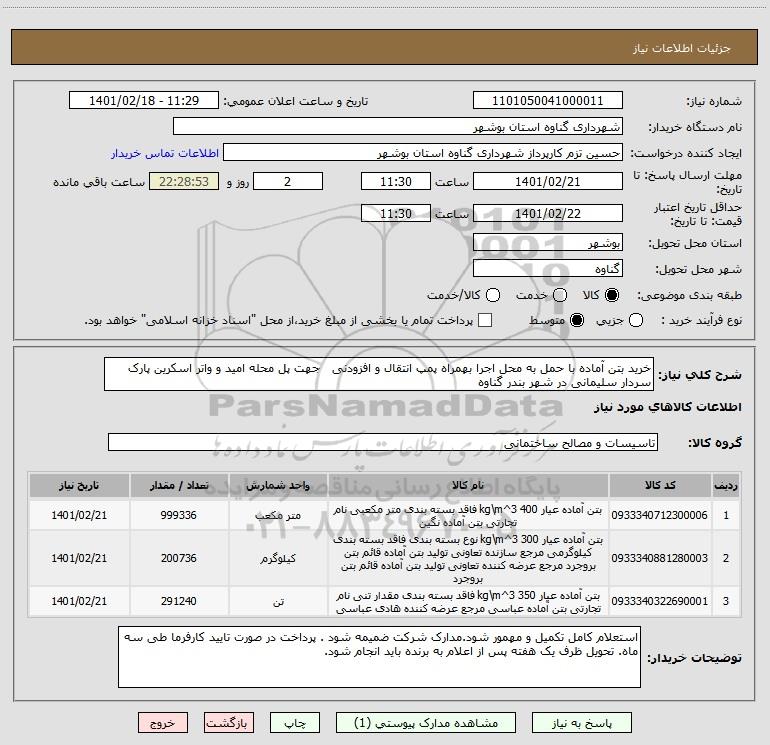
Task: Select جزیی purchase process radio
Action: [x=636, y=320]
